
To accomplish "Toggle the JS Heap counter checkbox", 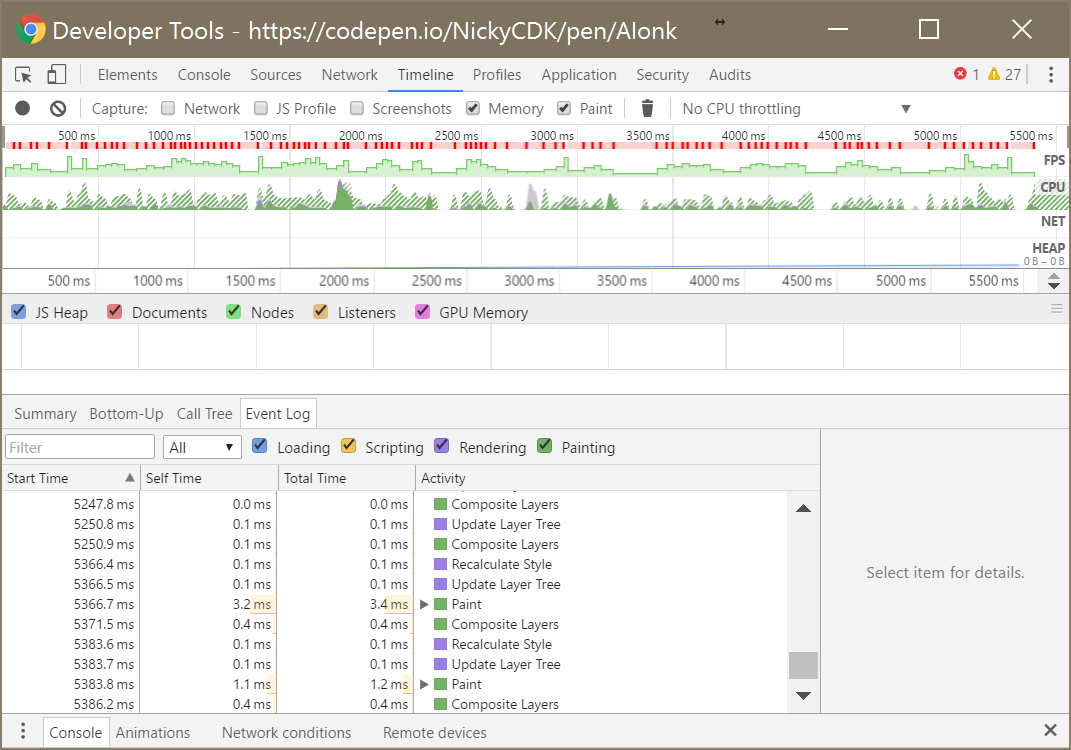I will [19, 311].
